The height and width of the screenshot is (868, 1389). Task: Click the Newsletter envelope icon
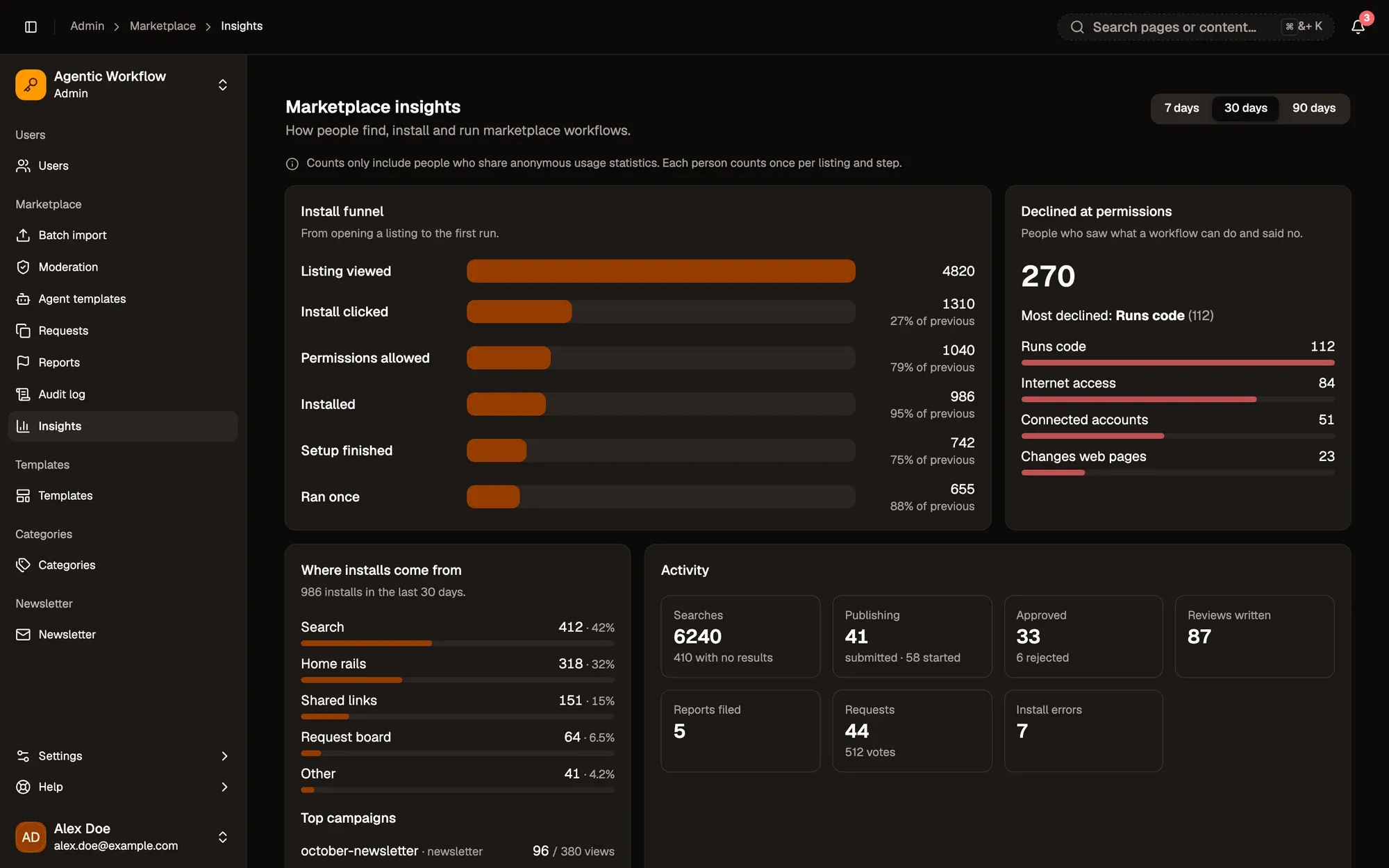click(x=23, y=635)
